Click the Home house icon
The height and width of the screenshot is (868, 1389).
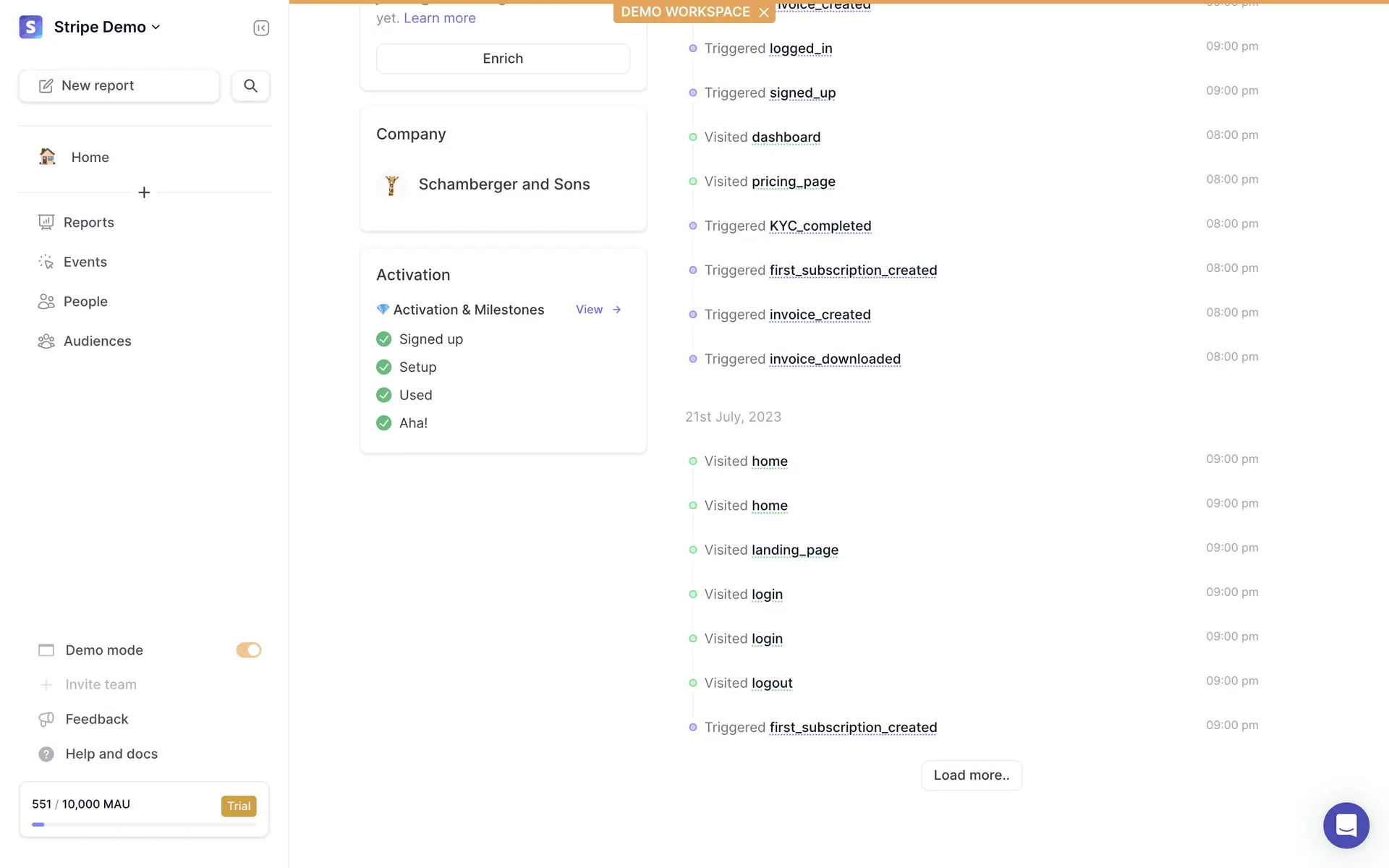click(48, 157)
